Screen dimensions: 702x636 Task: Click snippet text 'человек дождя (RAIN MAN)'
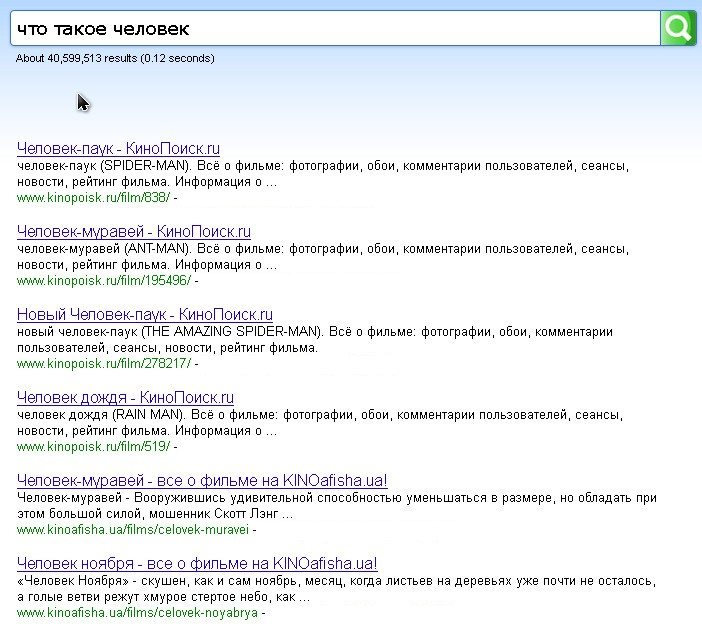pos(101,415)
